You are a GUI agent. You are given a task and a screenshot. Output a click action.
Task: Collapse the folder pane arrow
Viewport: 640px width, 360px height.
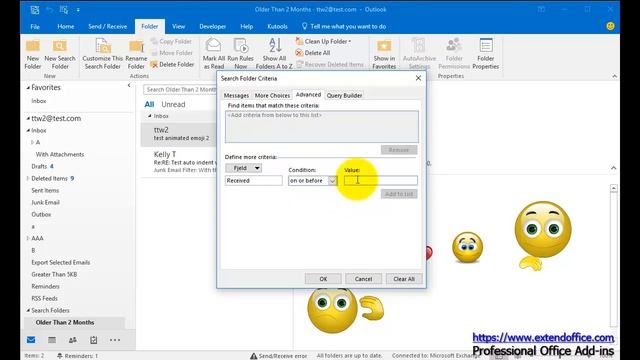coord(129,85)
